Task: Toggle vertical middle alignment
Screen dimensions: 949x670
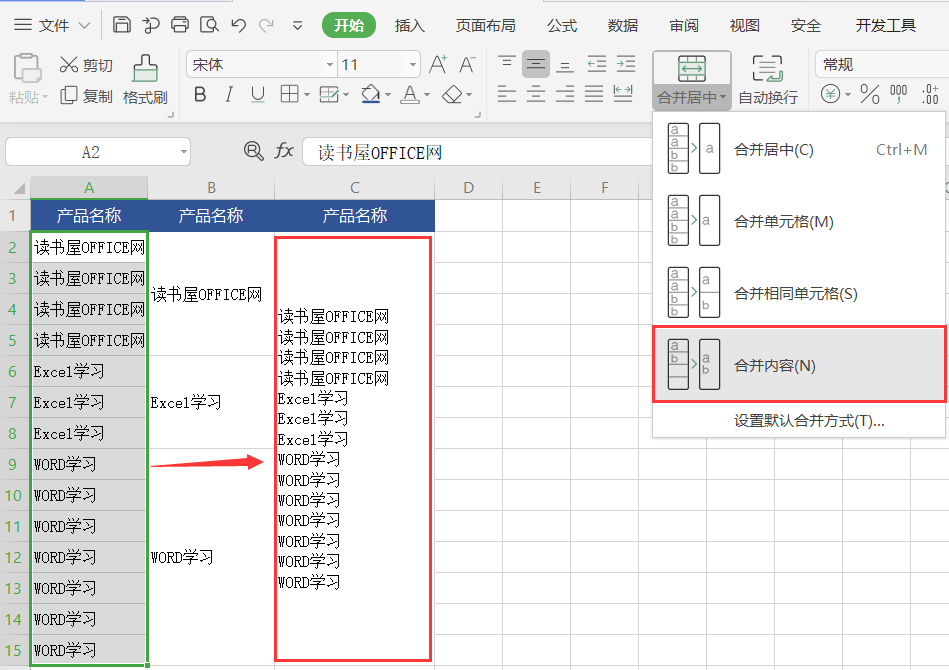Action: (x=536, y=64)
